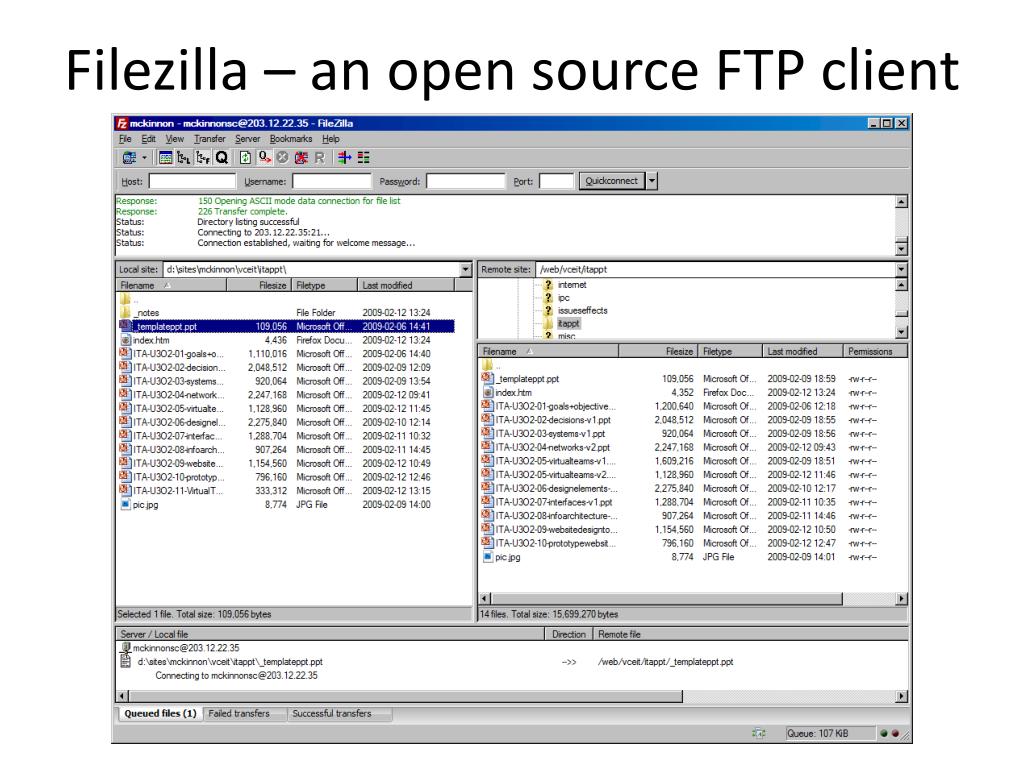Click the PowerPoint icon of local ITA-U3O2-01-goals
Viewport: 1024px width, 768px height.
pos(125,353)
